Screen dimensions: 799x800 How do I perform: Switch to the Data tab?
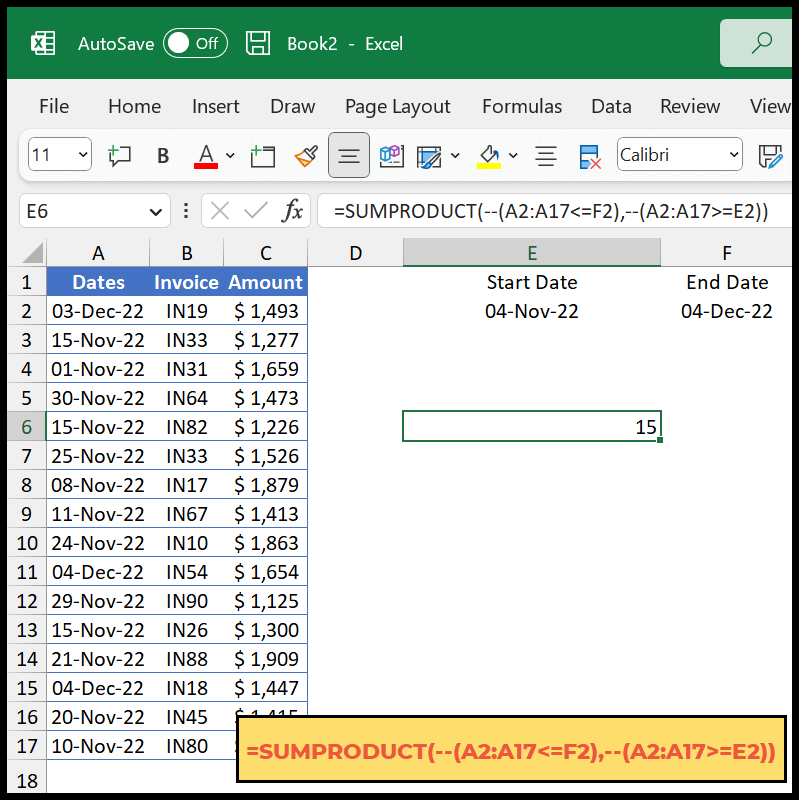(611, 106)
